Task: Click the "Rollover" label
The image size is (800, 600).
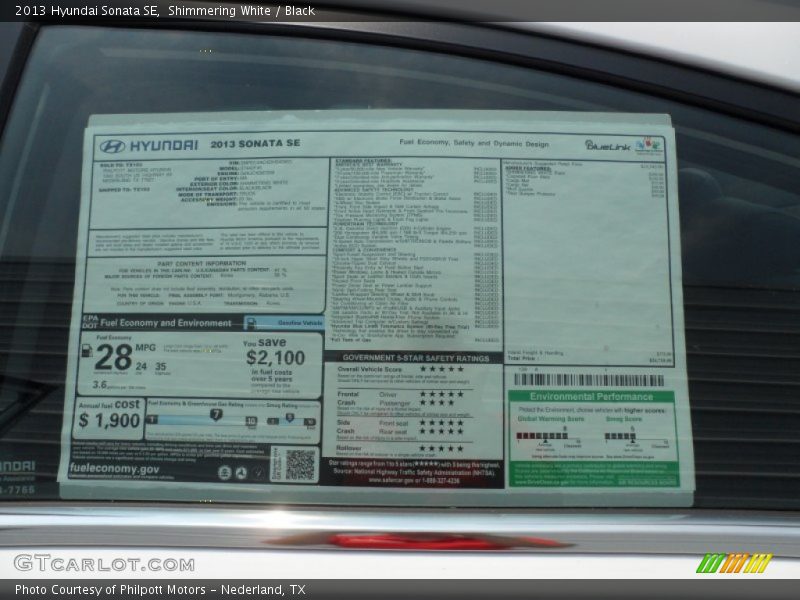Action: click(349, 448)
